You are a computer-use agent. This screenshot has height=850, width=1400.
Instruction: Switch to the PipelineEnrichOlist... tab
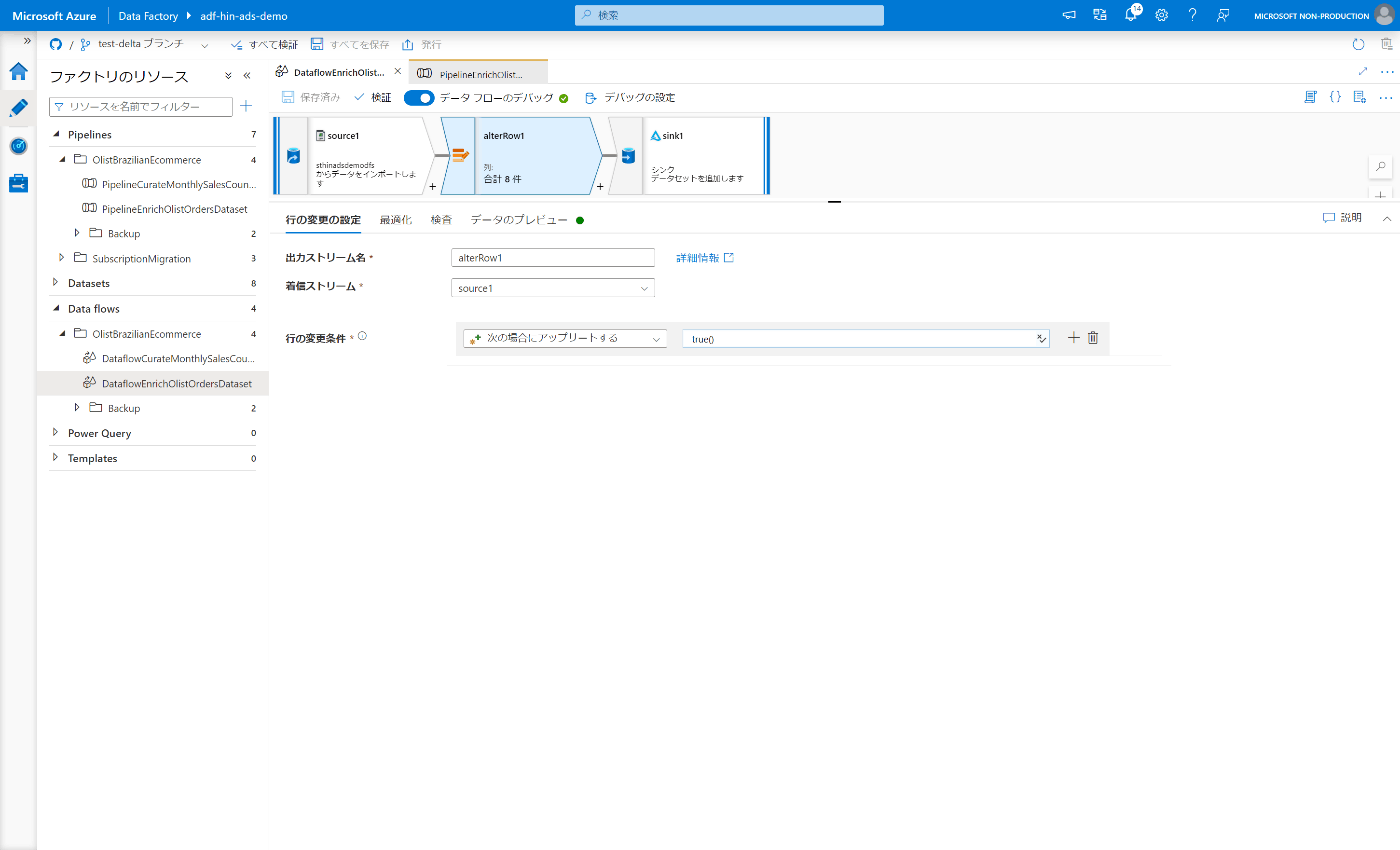tap(479, 73)
